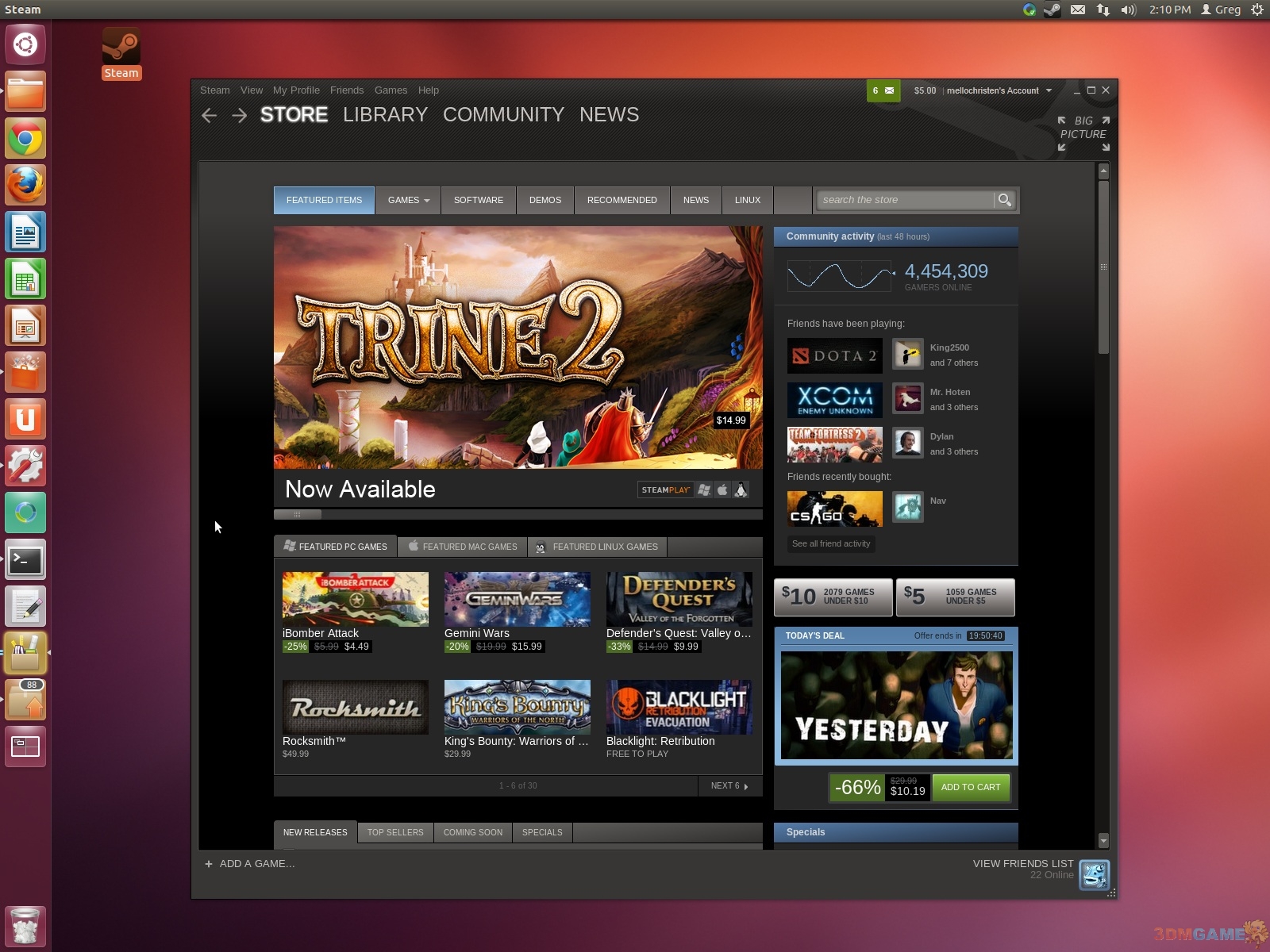The width and height of the screenshot is (1270, 952).
Task: Open the XCOM Enemy Unknown tile
Action: coord(834,400)
